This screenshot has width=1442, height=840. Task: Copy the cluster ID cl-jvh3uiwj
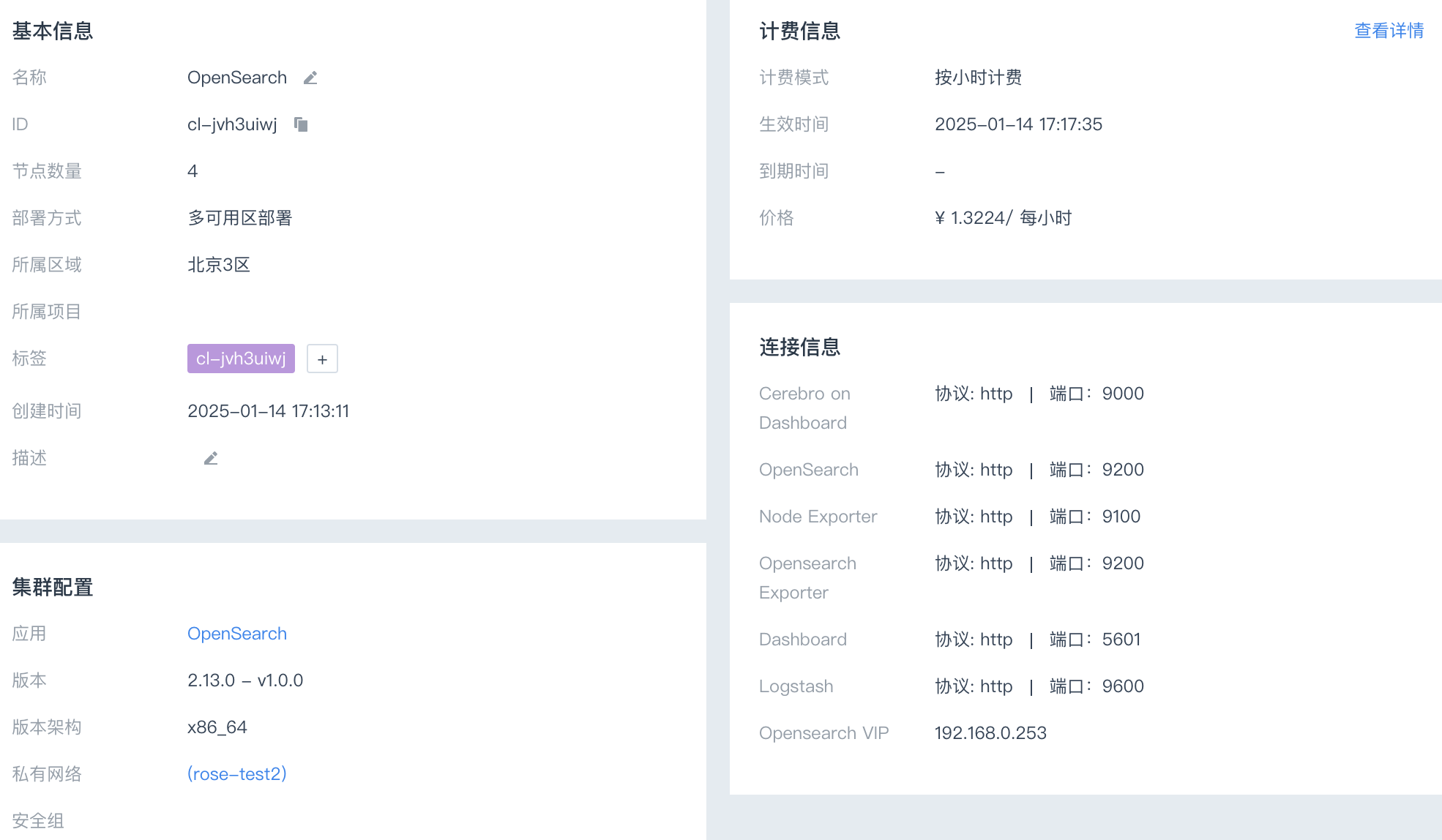(x=301, y=124)
